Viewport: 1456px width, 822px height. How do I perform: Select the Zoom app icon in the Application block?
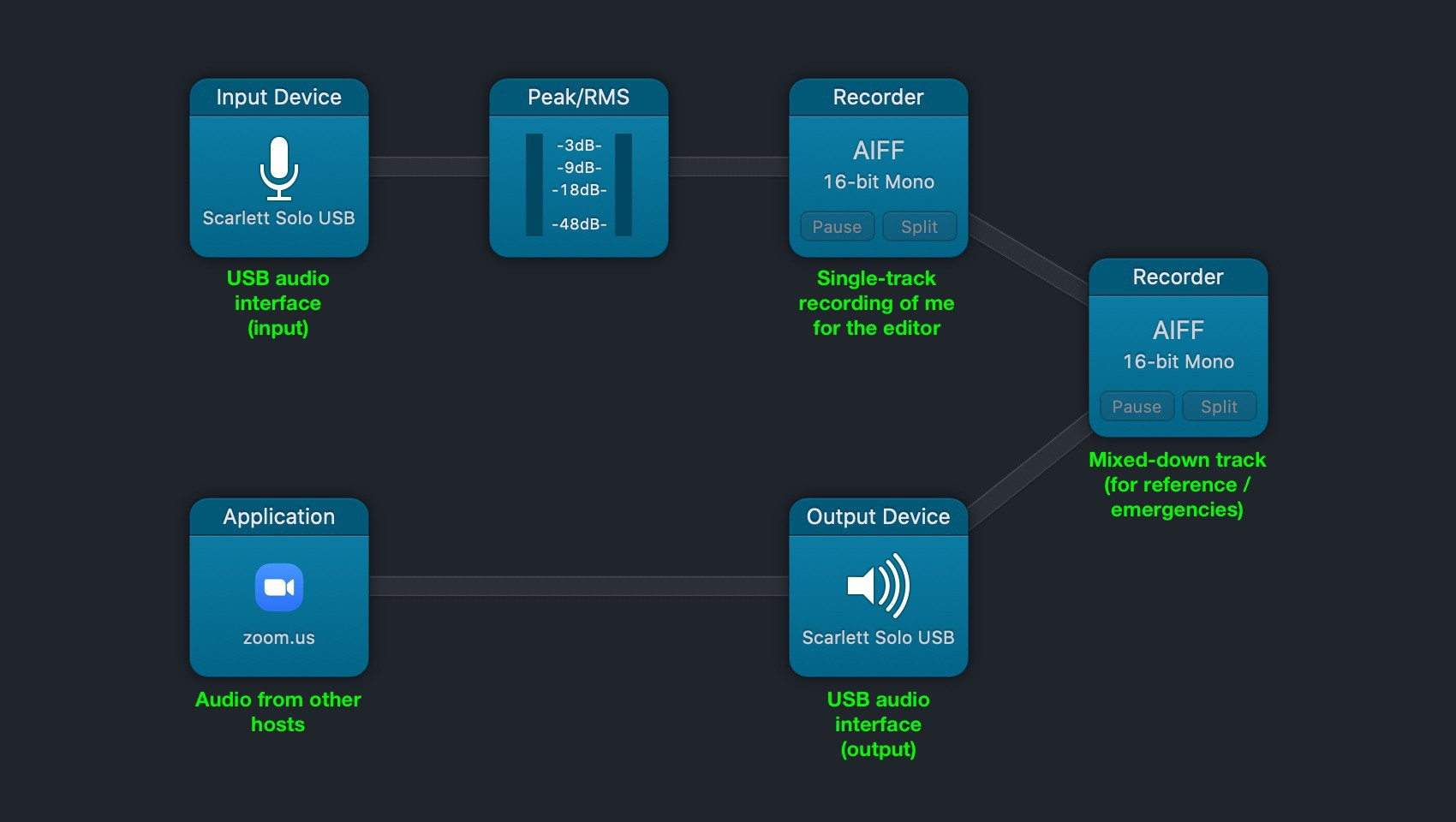tap(278, 587)
